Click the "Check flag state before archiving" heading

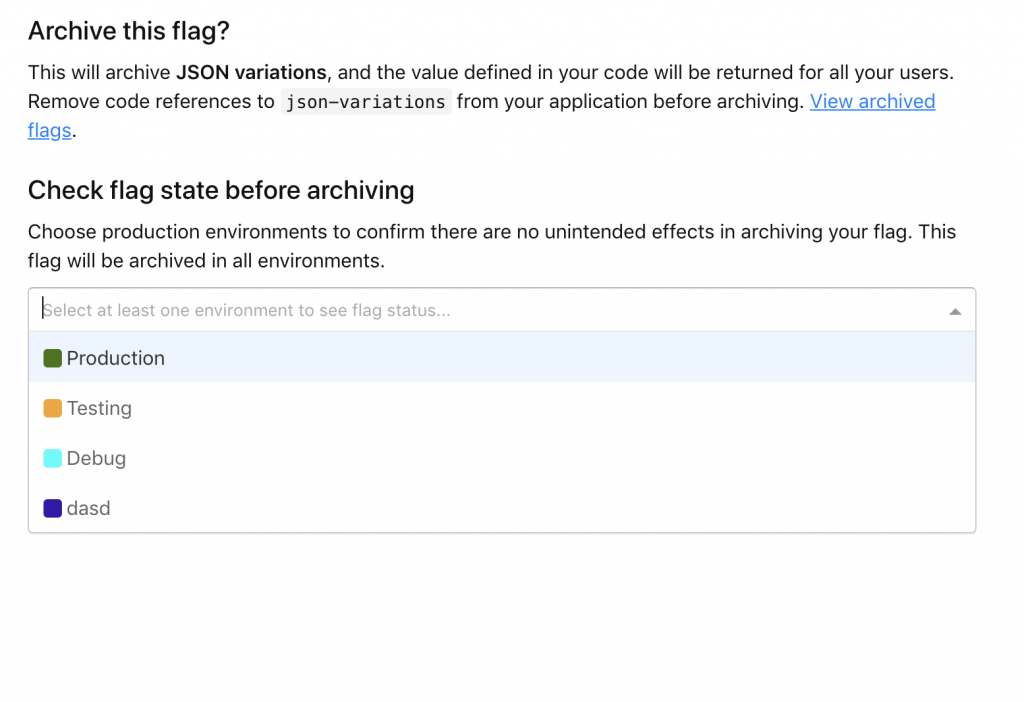click(x=221, y=190)
